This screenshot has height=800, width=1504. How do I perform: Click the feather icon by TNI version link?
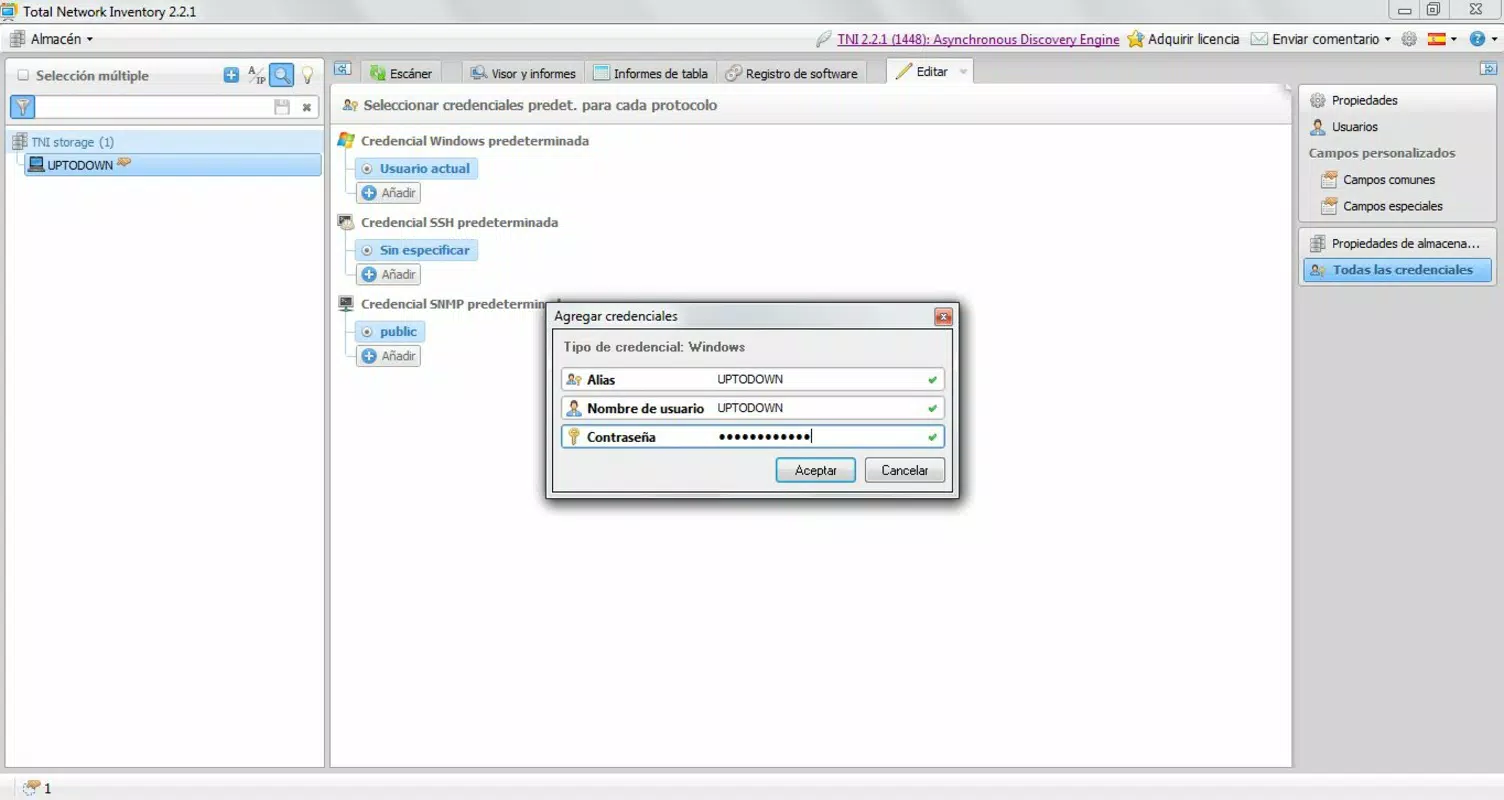pos(824,39)
